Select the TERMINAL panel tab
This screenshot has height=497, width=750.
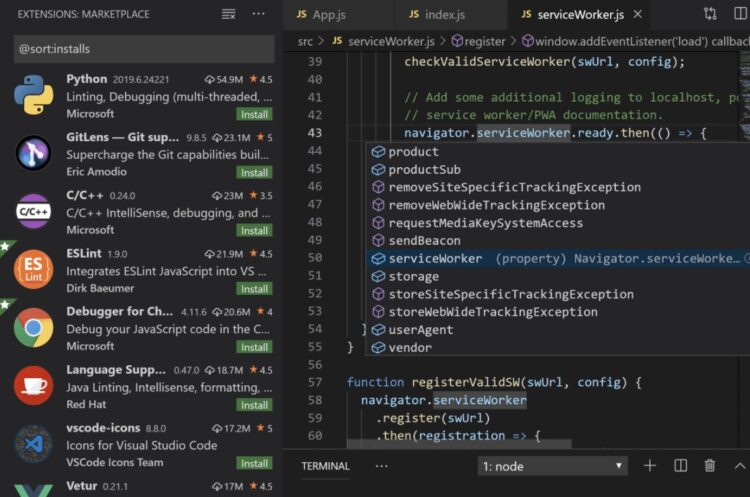[x=325, y=466]
